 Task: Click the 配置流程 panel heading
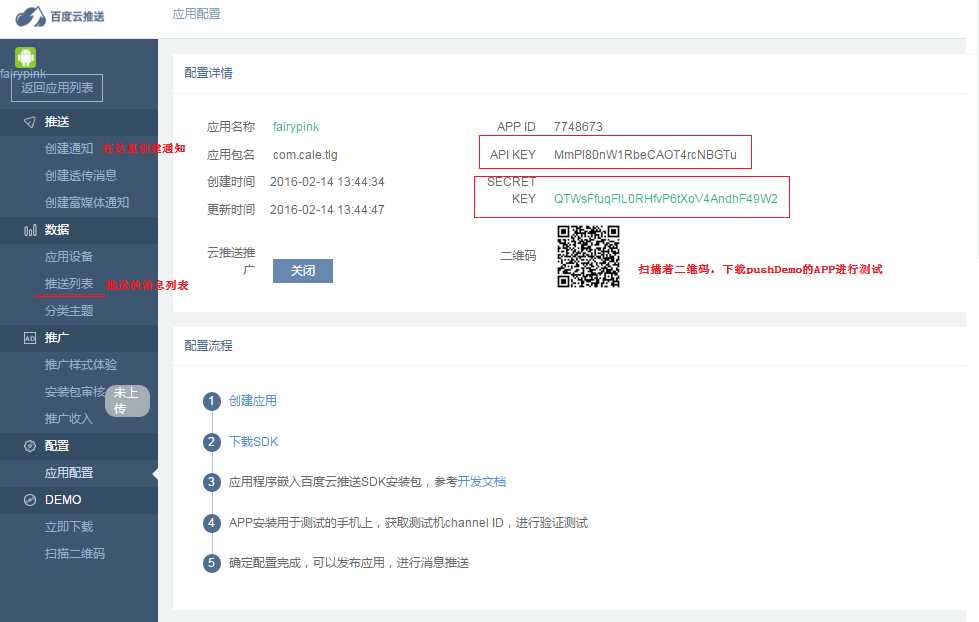pyautogui.click(x=209, y=345)
